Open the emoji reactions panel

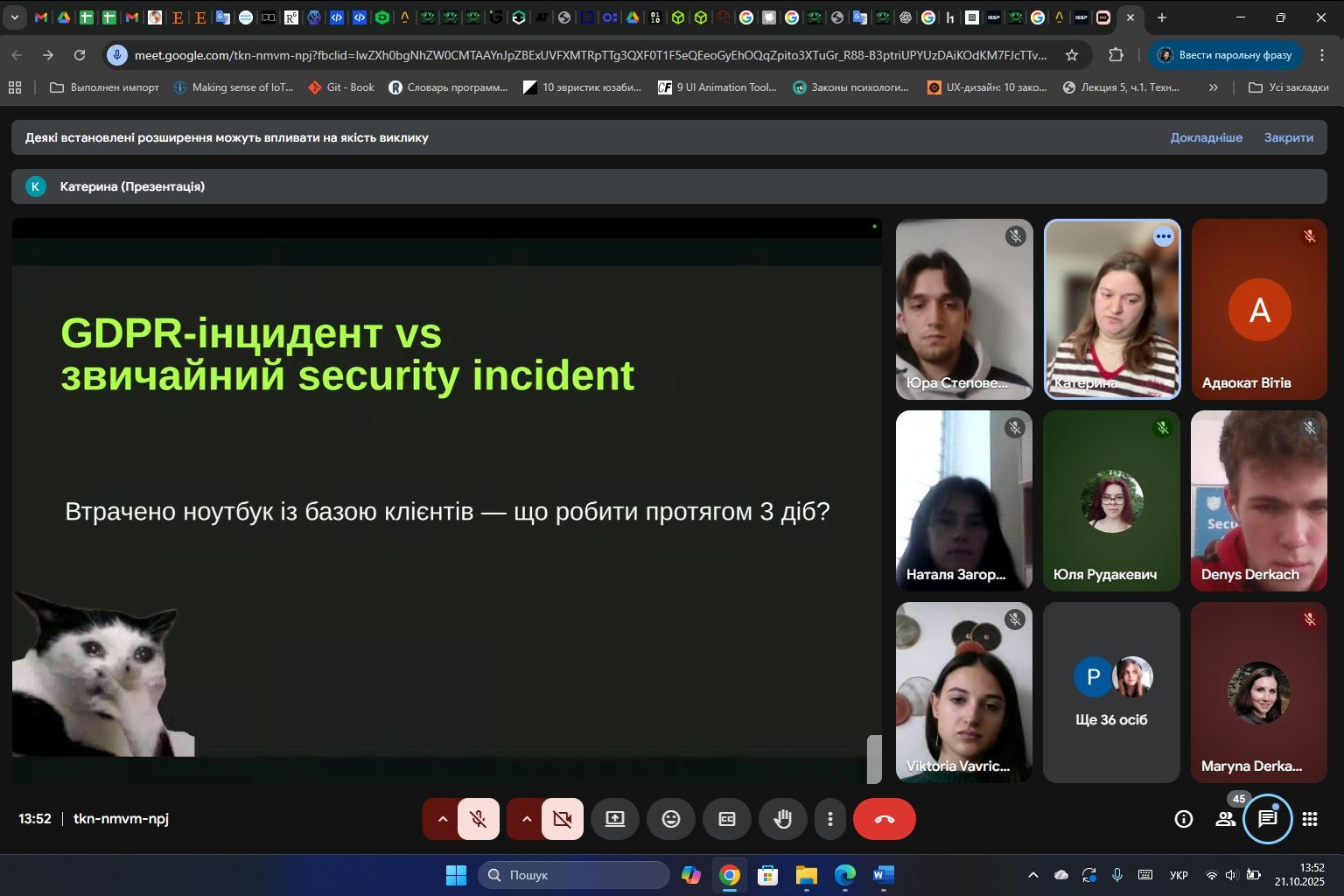[670, 819]
